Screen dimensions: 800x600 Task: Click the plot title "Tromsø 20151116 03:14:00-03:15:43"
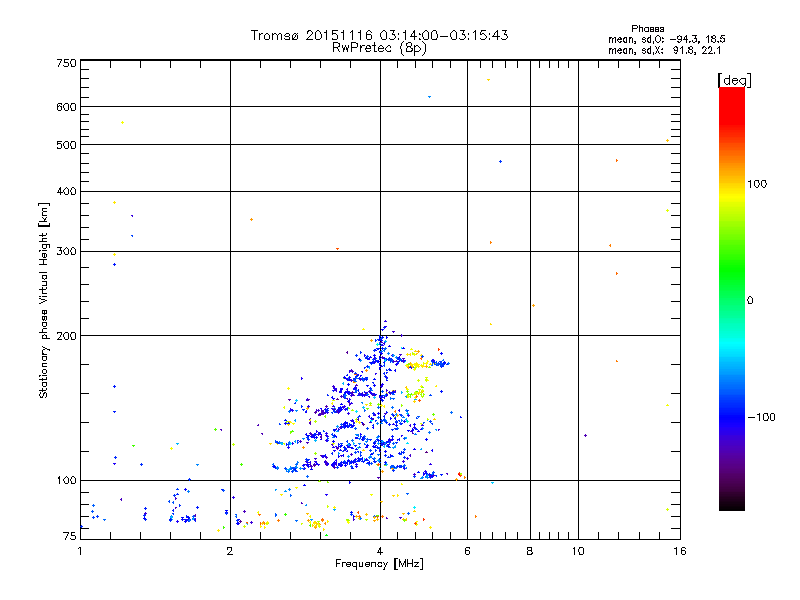[379, 35]
